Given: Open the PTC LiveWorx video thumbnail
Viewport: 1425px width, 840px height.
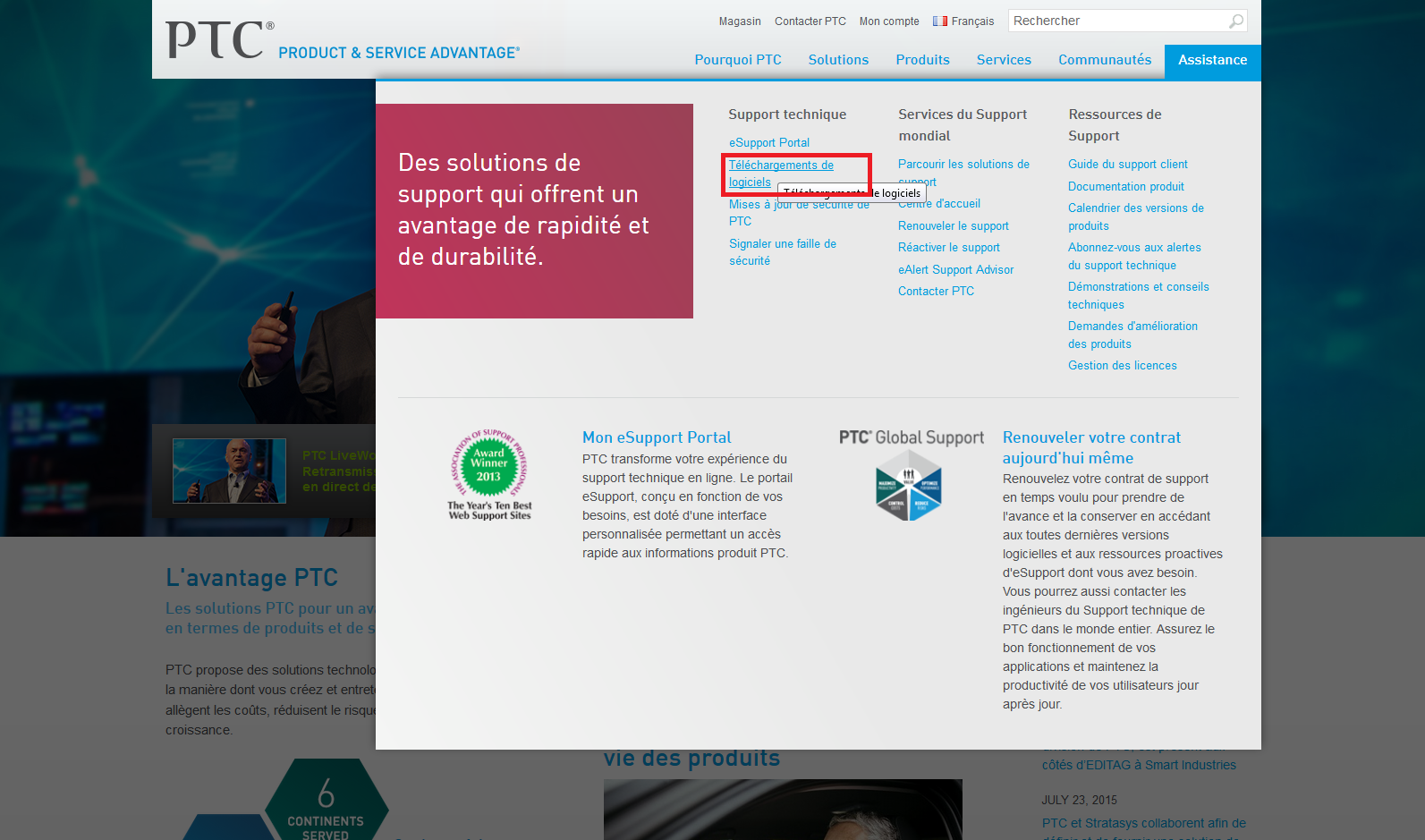Looking at the screenshot, I should pyautogui.click(x=229, y=471).
